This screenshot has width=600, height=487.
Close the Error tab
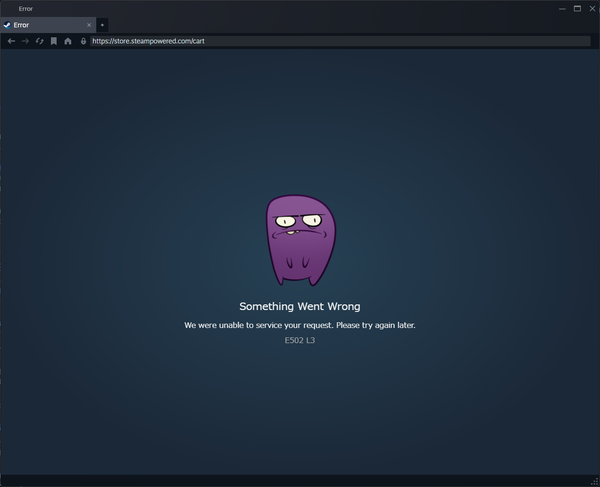(x=89, y=25)
